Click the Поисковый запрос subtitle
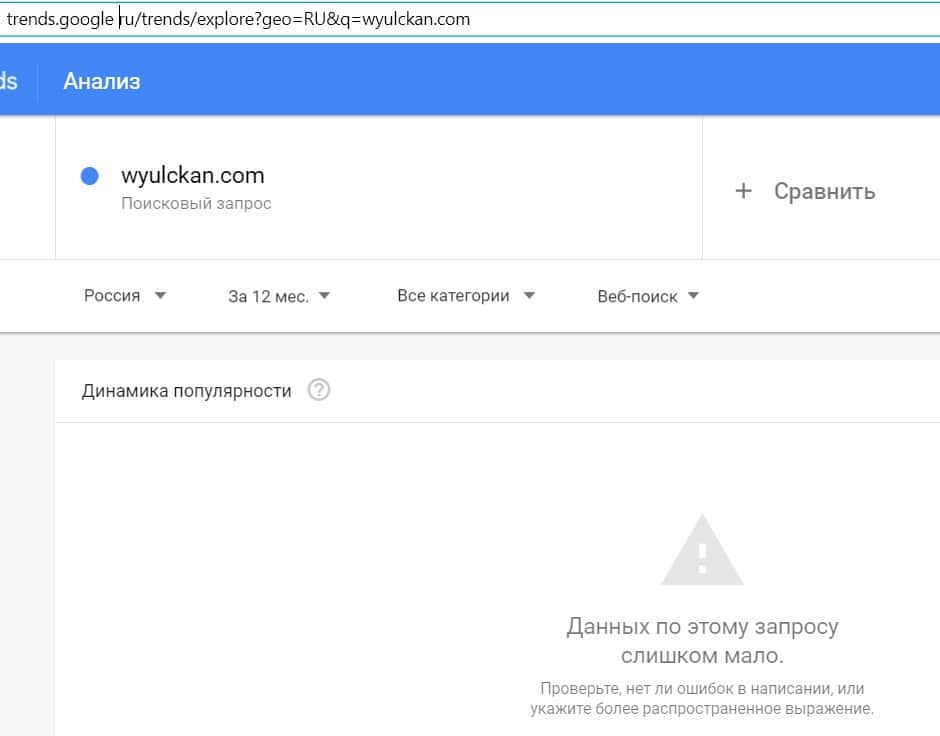Screen dimensions: 940x736 coord(196,204)
